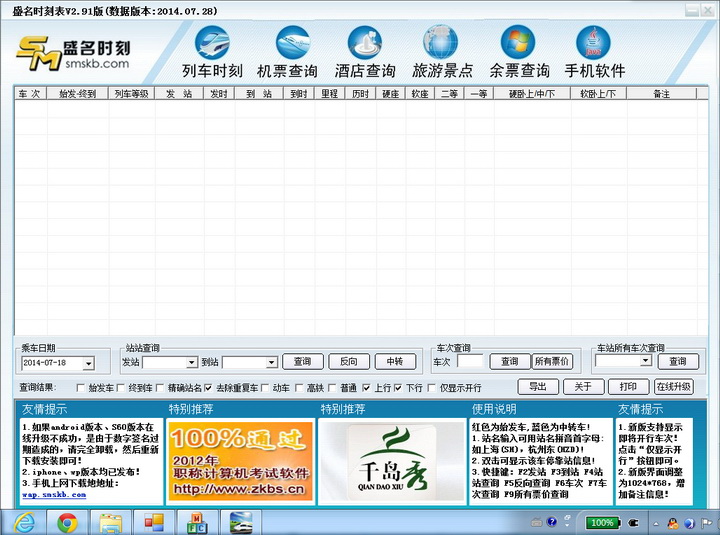The image size is (720, 535).
Task: Click the 中转 transfer button
Action: 395,362
